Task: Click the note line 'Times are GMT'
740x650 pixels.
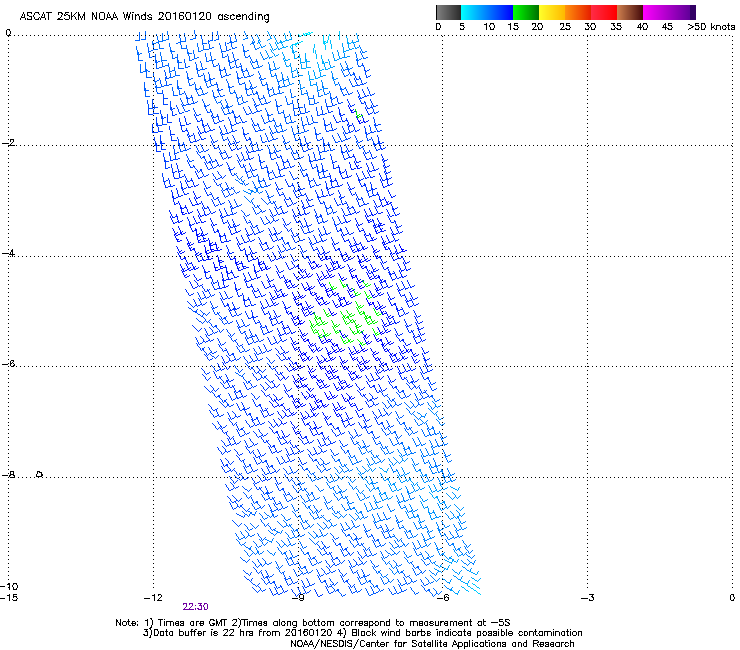Action: point(193,623)
